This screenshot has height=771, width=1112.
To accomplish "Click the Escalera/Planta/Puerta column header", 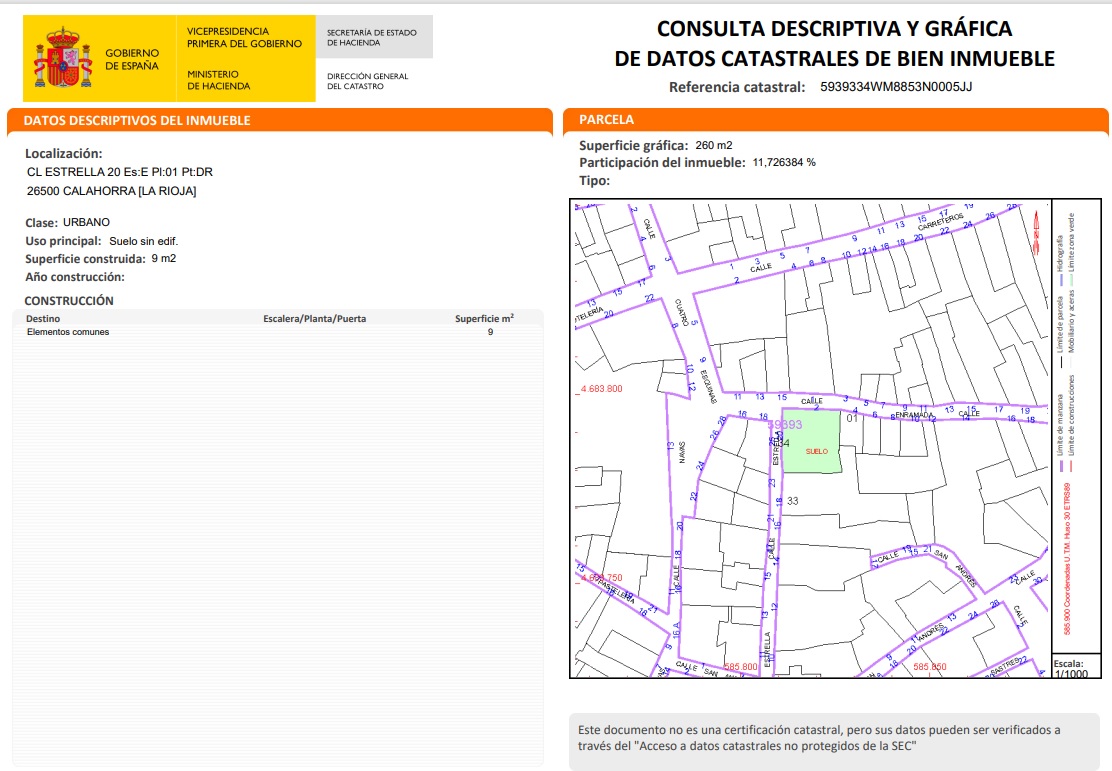I will [314, 319].
